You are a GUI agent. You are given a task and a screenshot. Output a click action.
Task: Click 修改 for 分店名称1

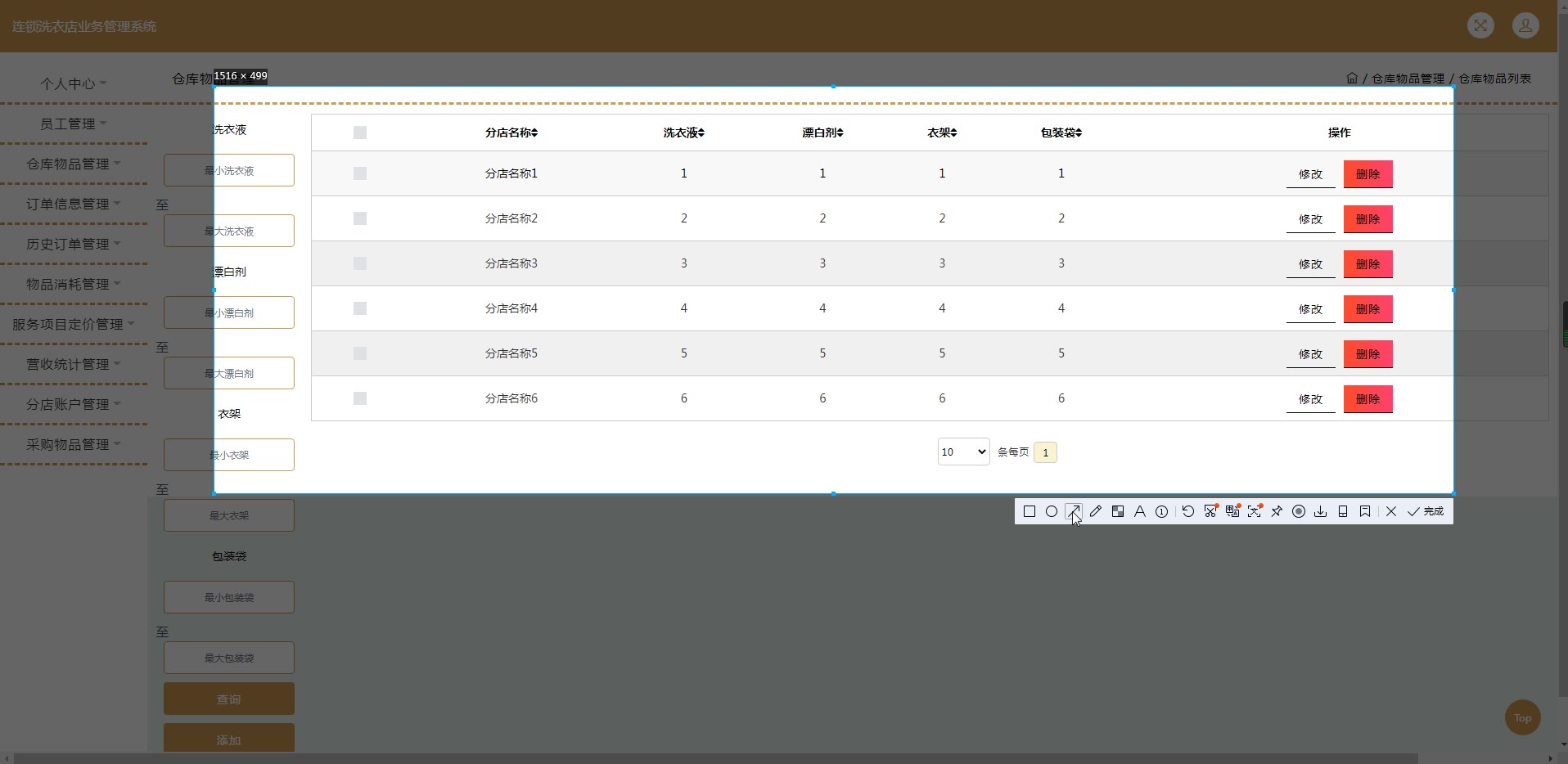pyautogui.click(x=1310, y=174)
